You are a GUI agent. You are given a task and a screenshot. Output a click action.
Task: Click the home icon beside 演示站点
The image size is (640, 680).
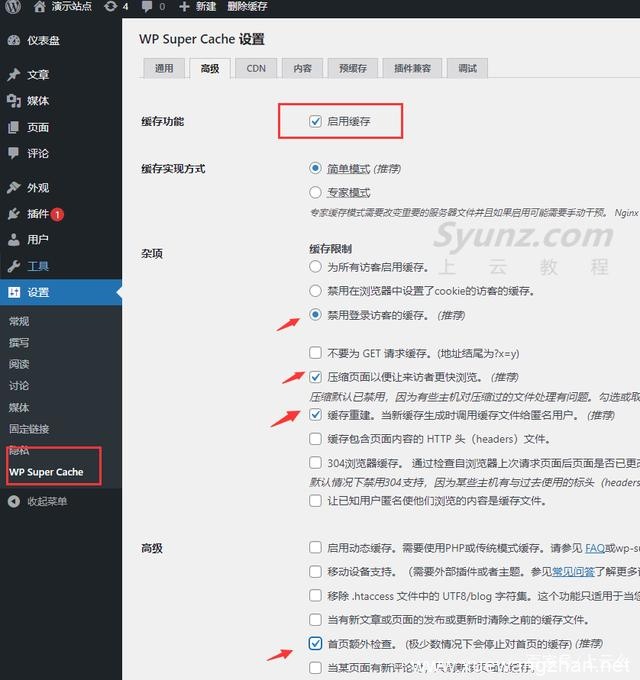pos(39,7)
